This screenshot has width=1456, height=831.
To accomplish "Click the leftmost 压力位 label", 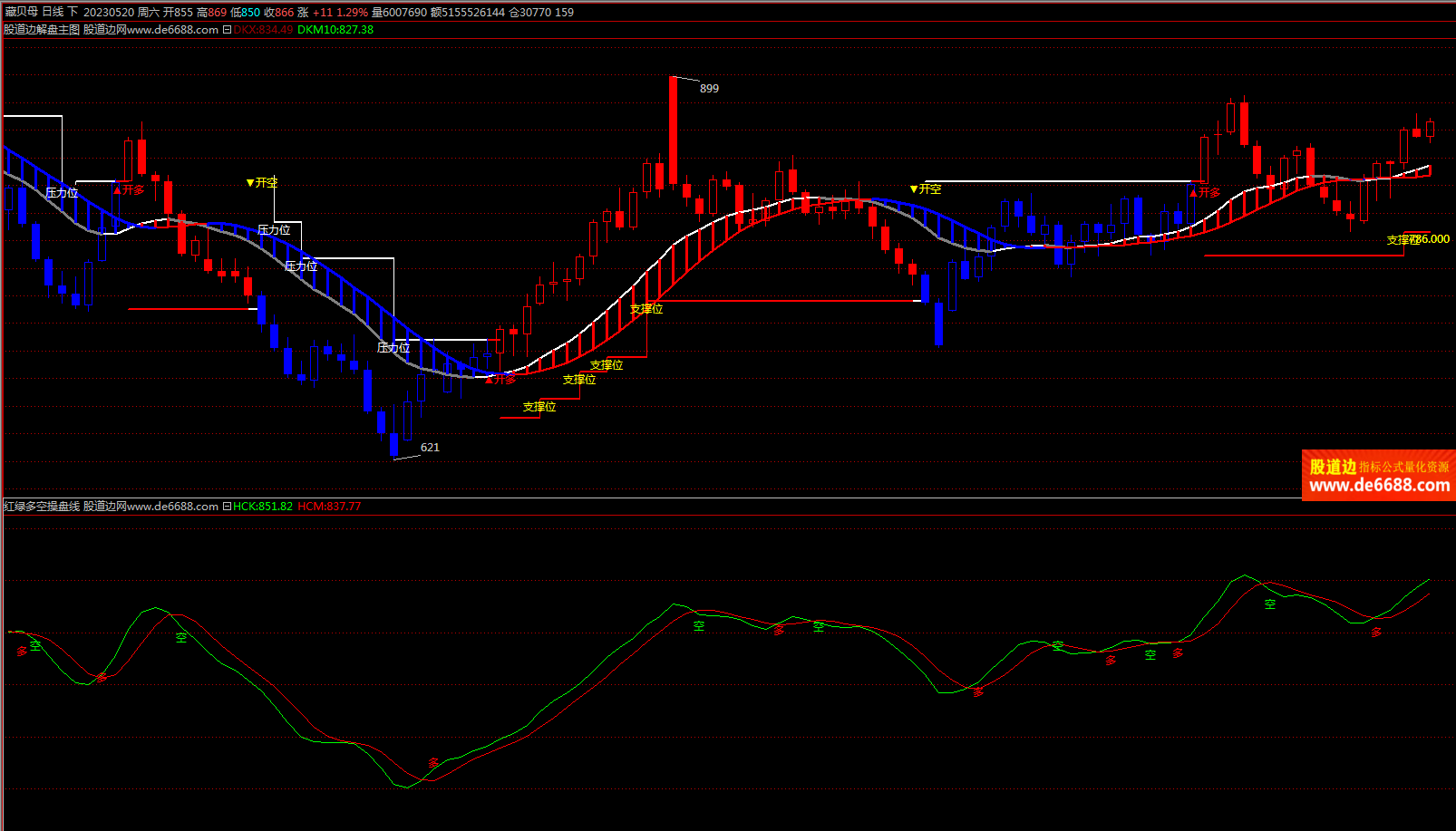I will [62, 193].
